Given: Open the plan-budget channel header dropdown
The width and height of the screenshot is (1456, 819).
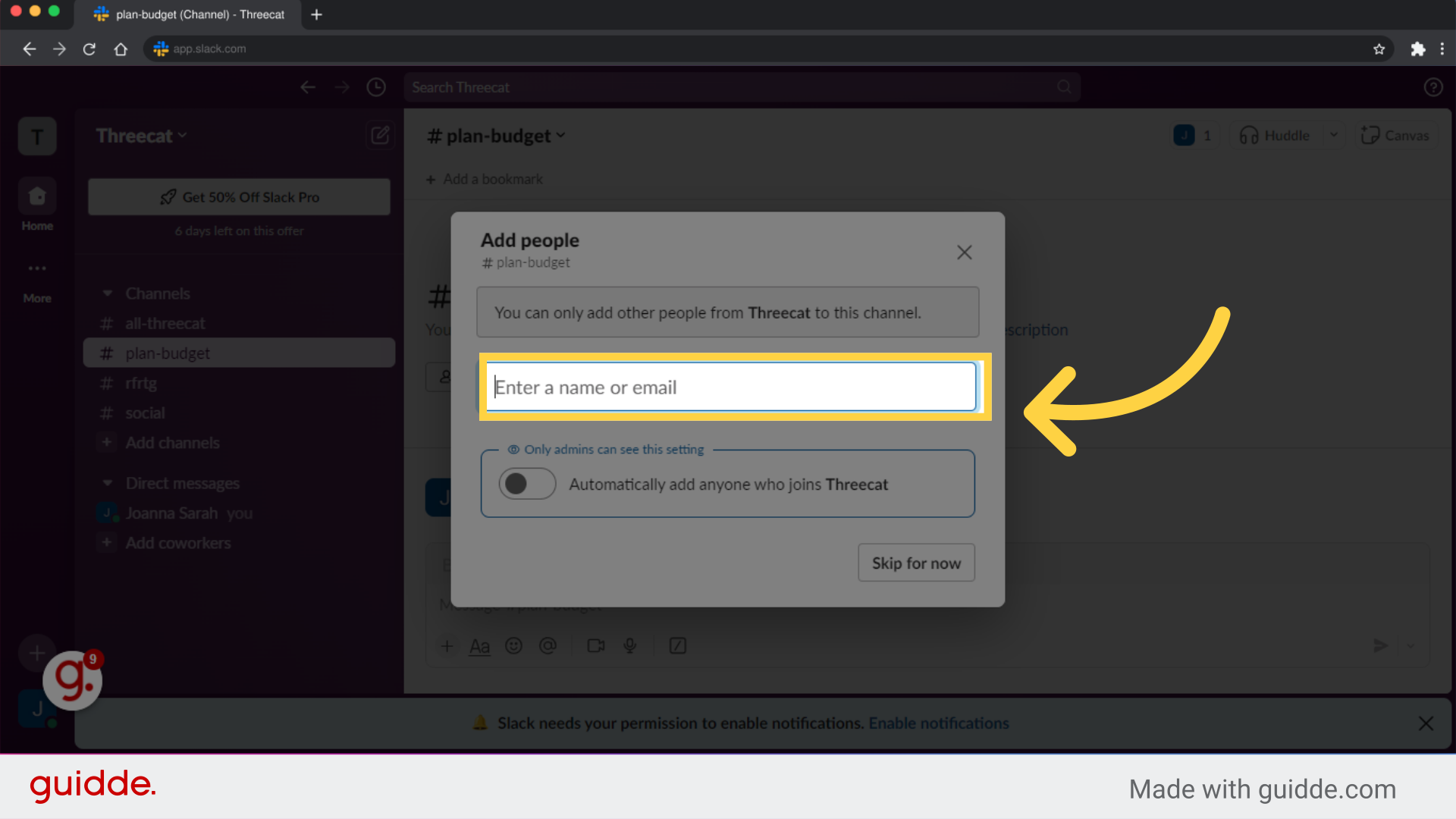Looking at the screenshot, I should tap(561, 136).
